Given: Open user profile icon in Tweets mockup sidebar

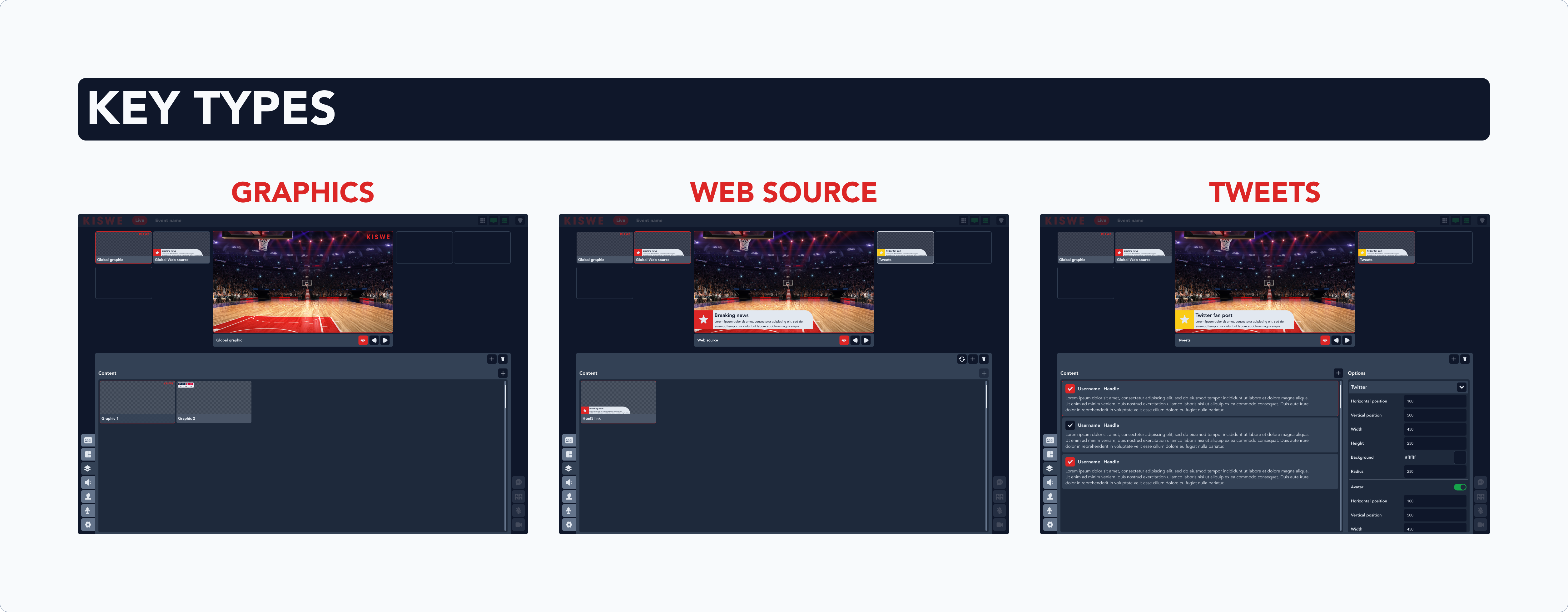Looking at the screenshot, I should click(1050, 496).
